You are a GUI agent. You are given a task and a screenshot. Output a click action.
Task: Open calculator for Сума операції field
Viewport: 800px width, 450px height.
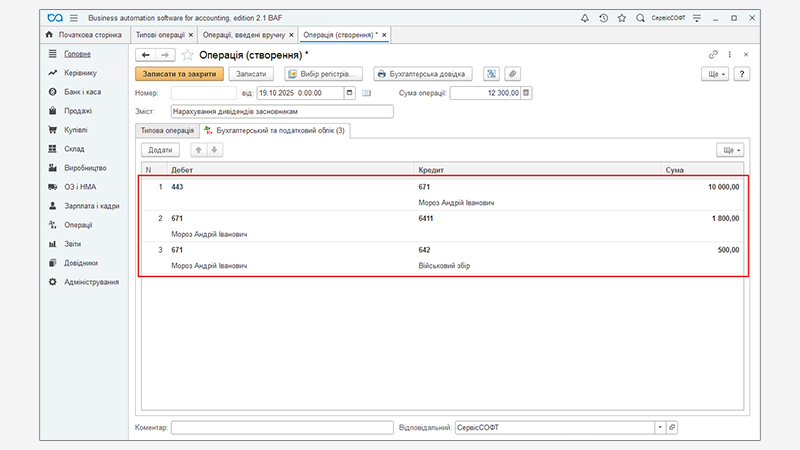point(527,93)
